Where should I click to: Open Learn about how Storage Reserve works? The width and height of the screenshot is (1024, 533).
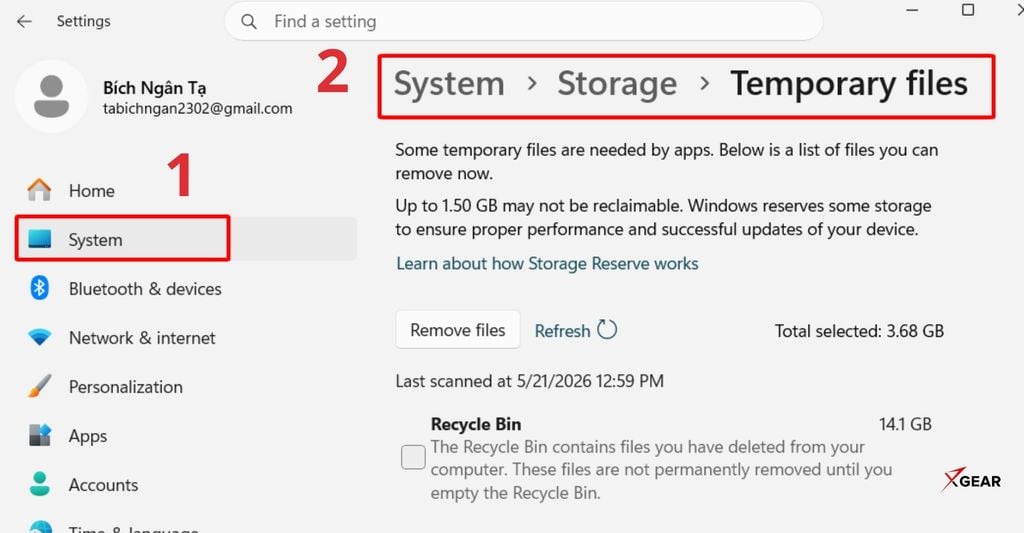[x=547, y=263]
